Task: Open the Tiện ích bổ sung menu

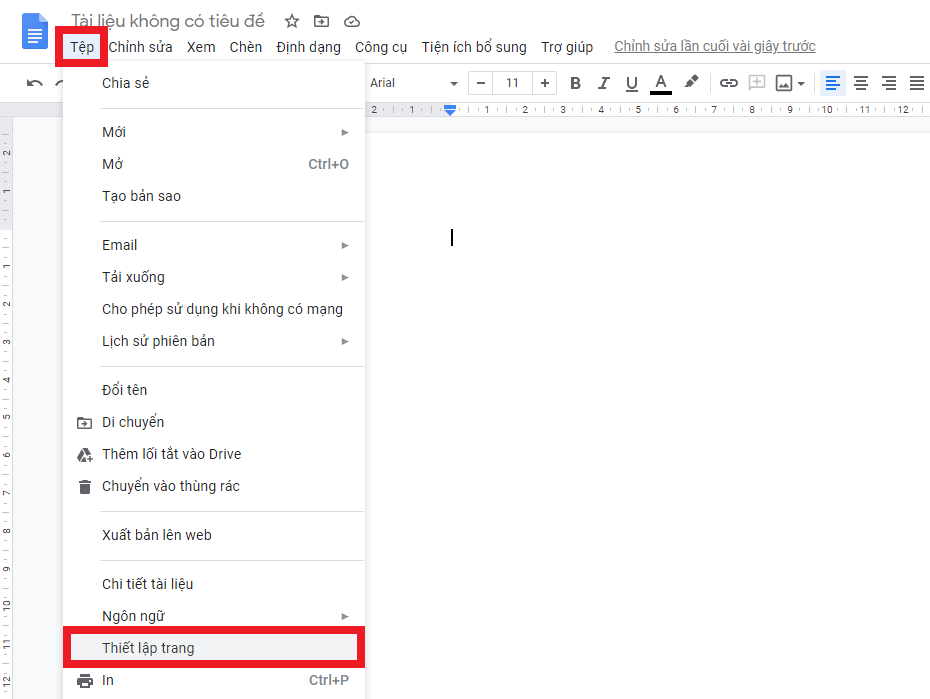Action: pyautogui.click(x=474, y=47)
